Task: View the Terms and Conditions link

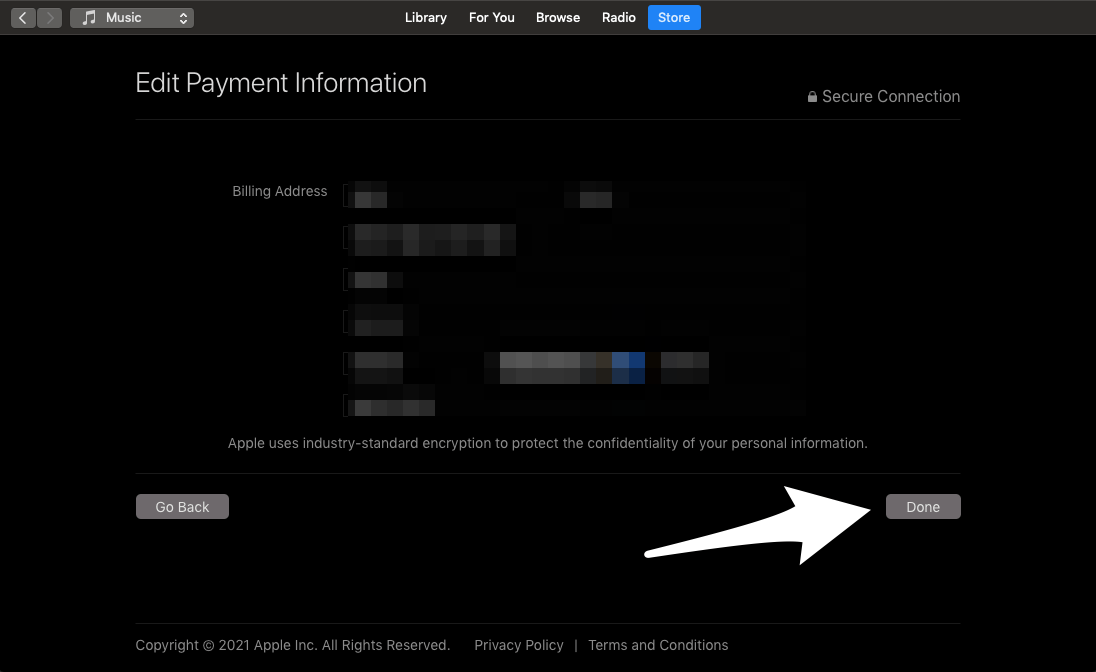Action: pos(658,645)
